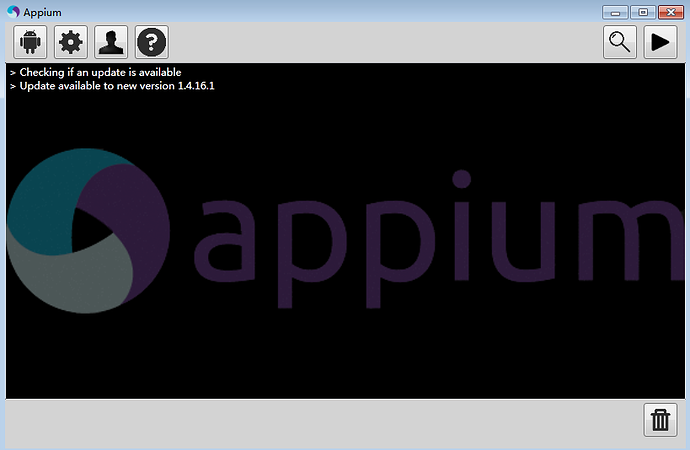Viewport: 690px width, 450px height.
Task: Minimize the Appium window
Action: pyautogui.click(x=615, y=12)
